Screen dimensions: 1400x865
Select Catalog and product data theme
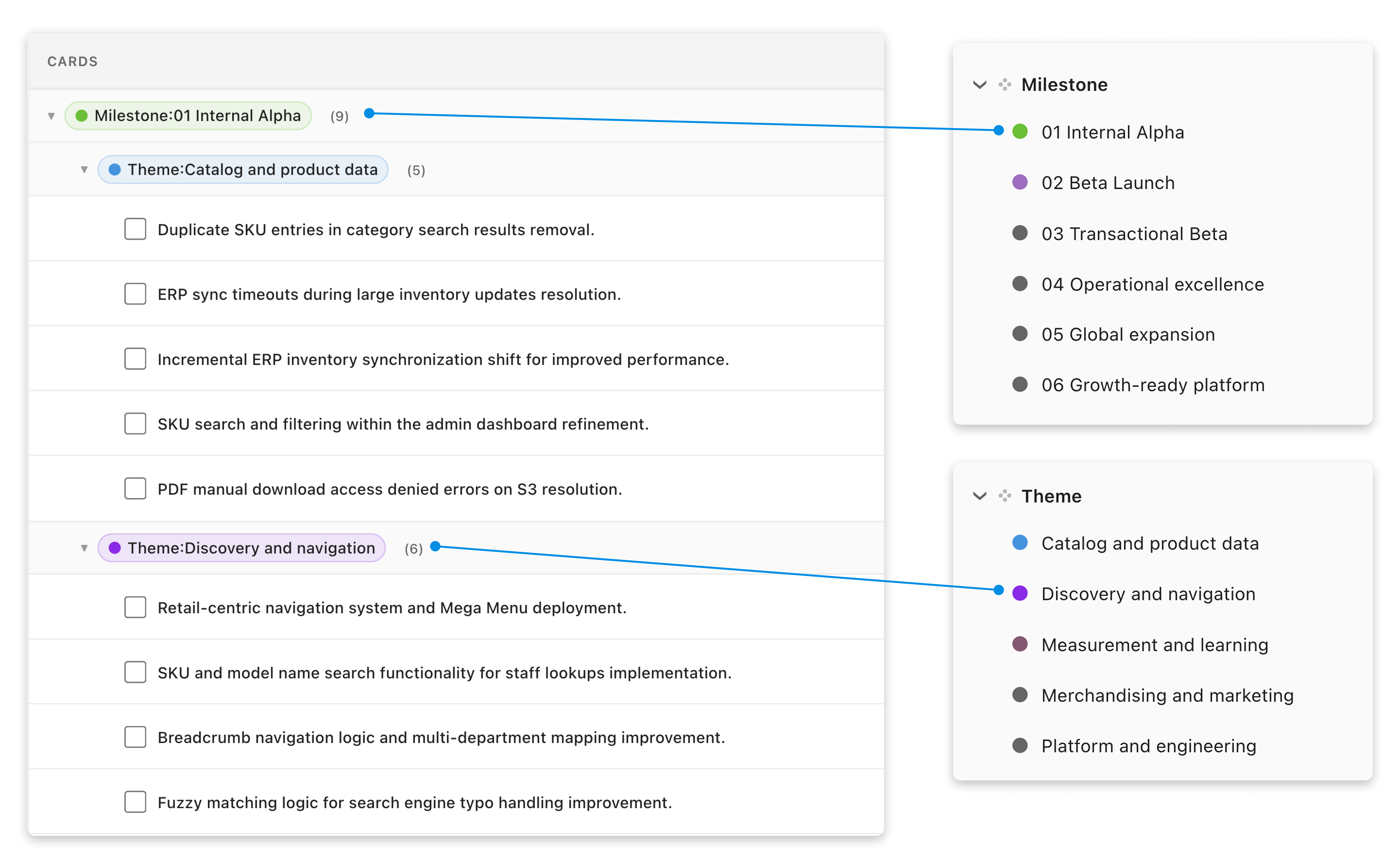pos(1150,544)
